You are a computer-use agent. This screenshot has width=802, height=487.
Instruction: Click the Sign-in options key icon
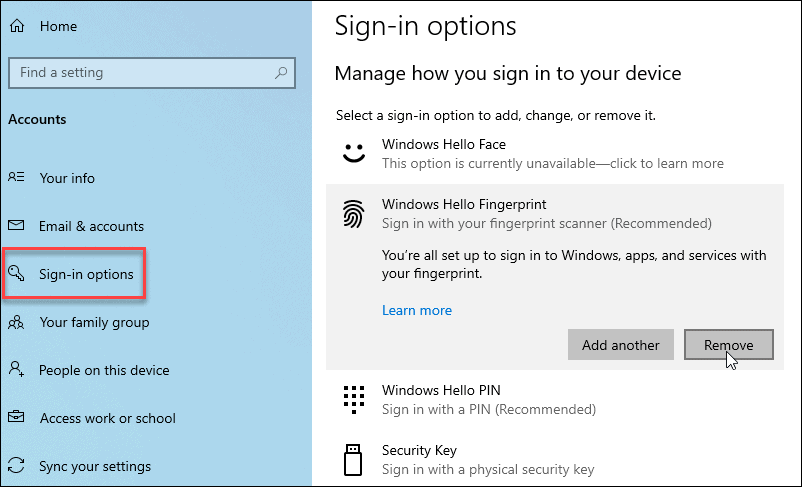click(17, 274)
